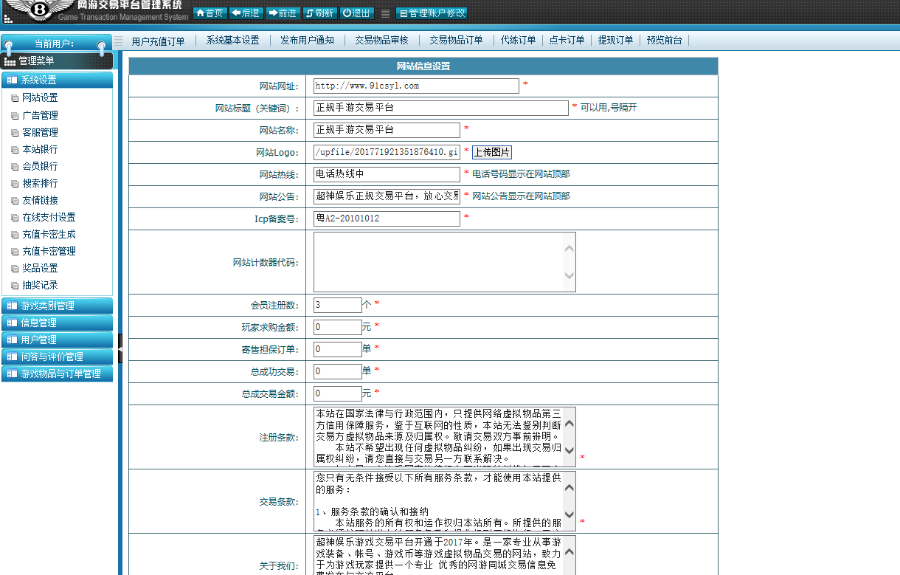Viewport: 900px width, 575px height.
Task: Refresh the page with 刷新 button
Action: [x=319, y=13]
